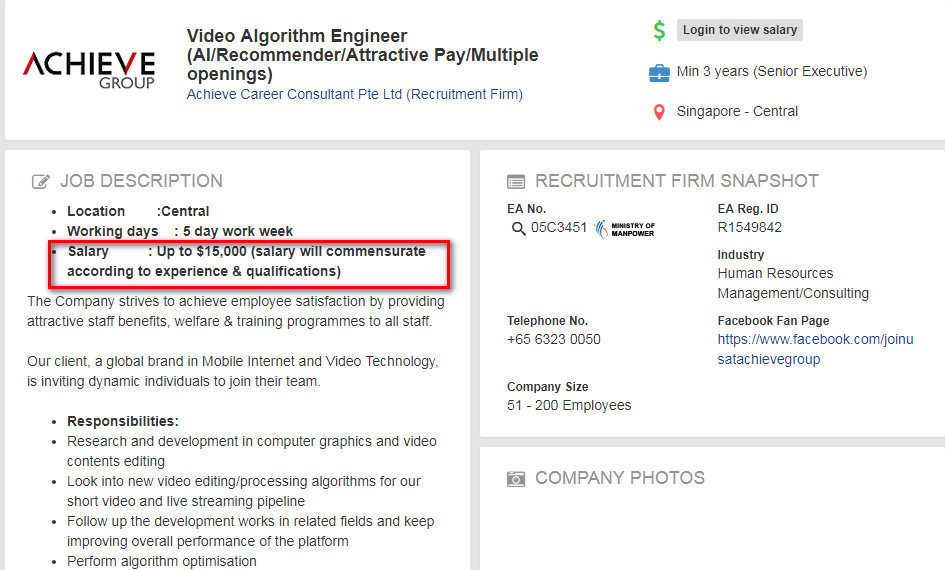This screenshot has height=570, width=945.
Task: Click the red location pin icon
Action: click(x=659, y=112)
